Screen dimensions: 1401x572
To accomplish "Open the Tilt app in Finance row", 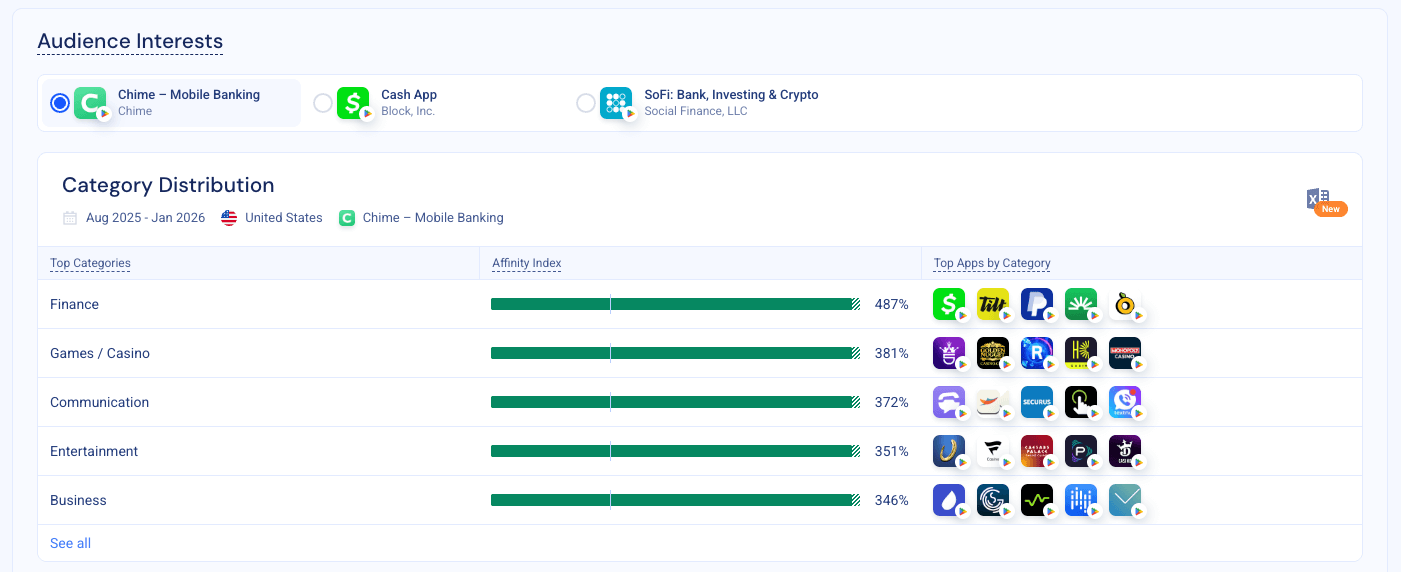I will coord(993,304).
